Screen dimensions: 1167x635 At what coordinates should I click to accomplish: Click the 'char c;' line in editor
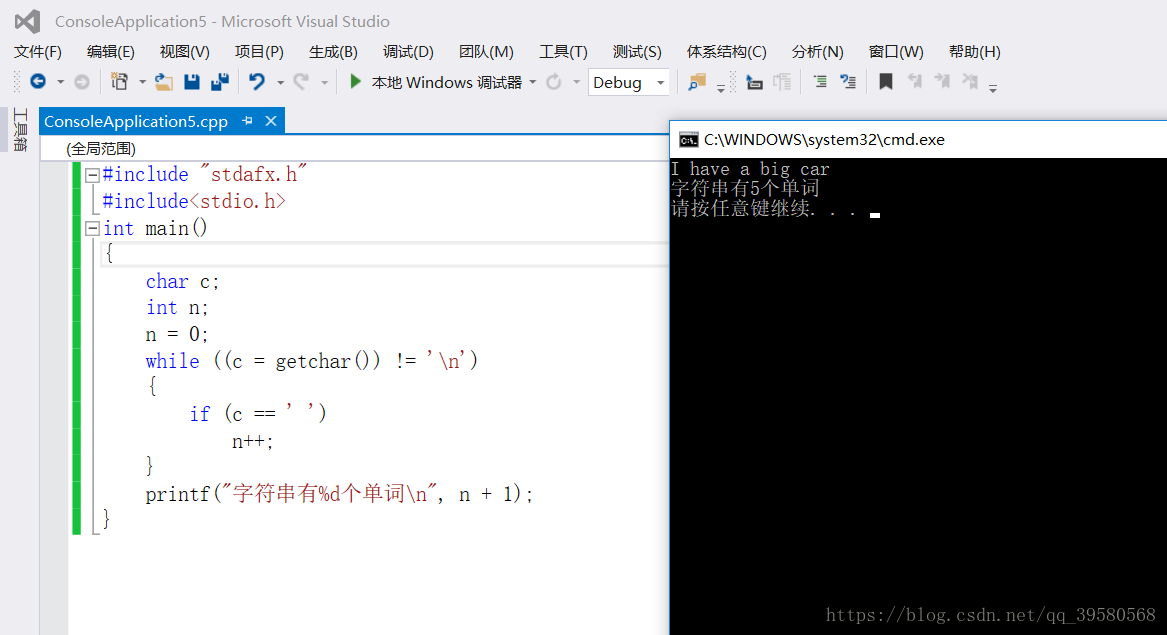pos(182,281)
